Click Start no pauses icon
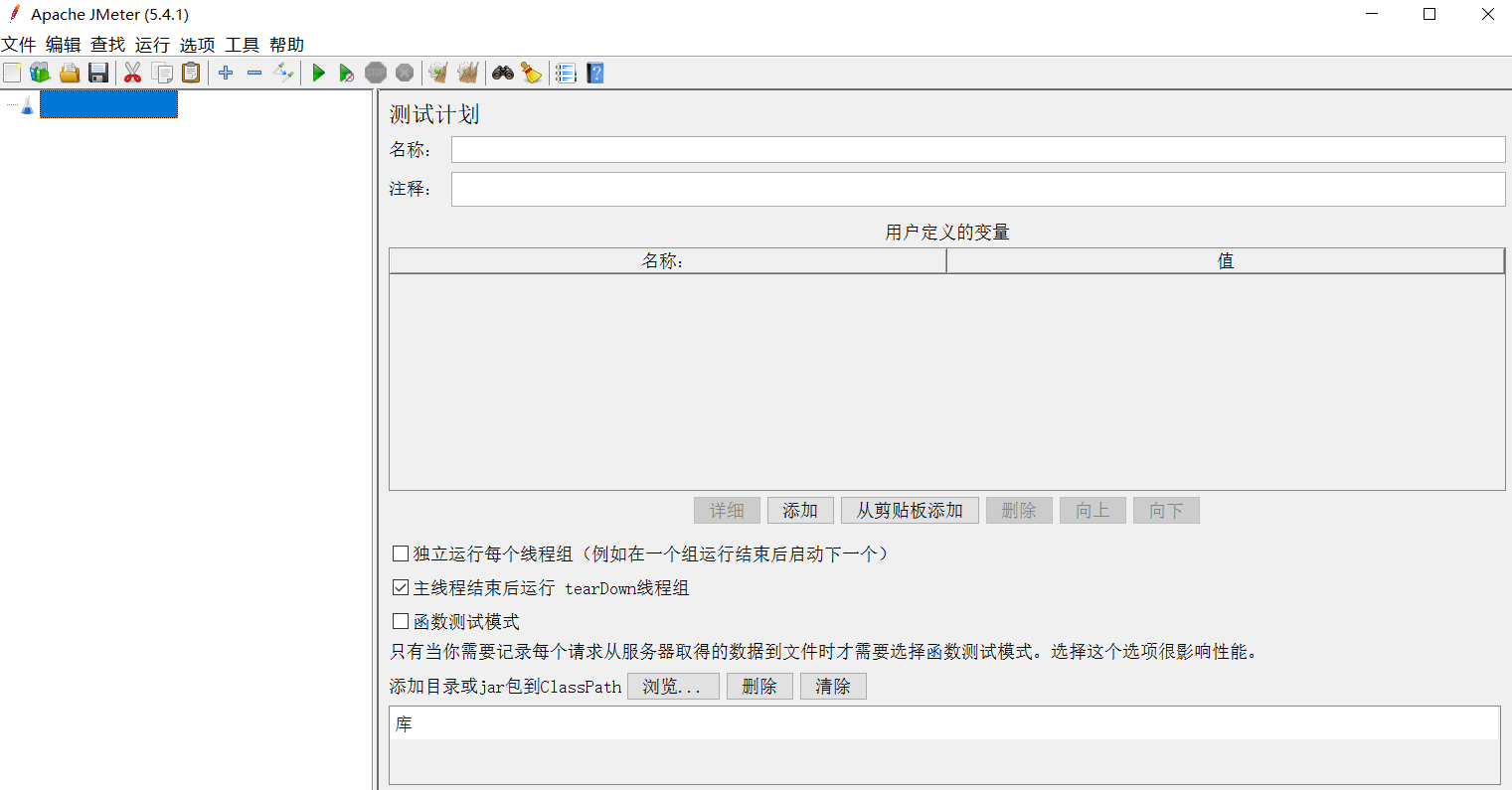1512x790 pixels. [346, 73]
